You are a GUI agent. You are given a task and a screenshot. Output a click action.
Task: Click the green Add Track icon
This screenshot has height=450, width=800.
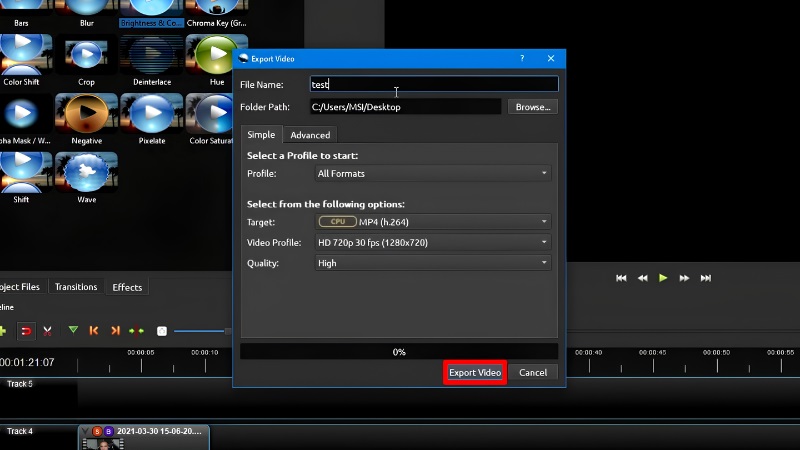(x=3, y=331)
